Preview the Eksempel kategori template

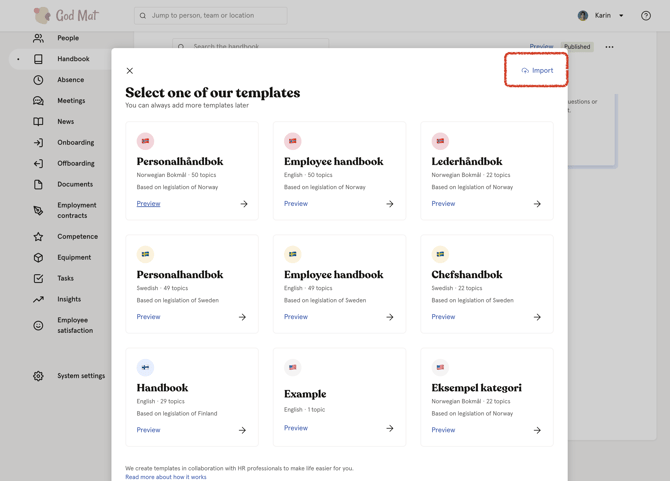point(443,430)
